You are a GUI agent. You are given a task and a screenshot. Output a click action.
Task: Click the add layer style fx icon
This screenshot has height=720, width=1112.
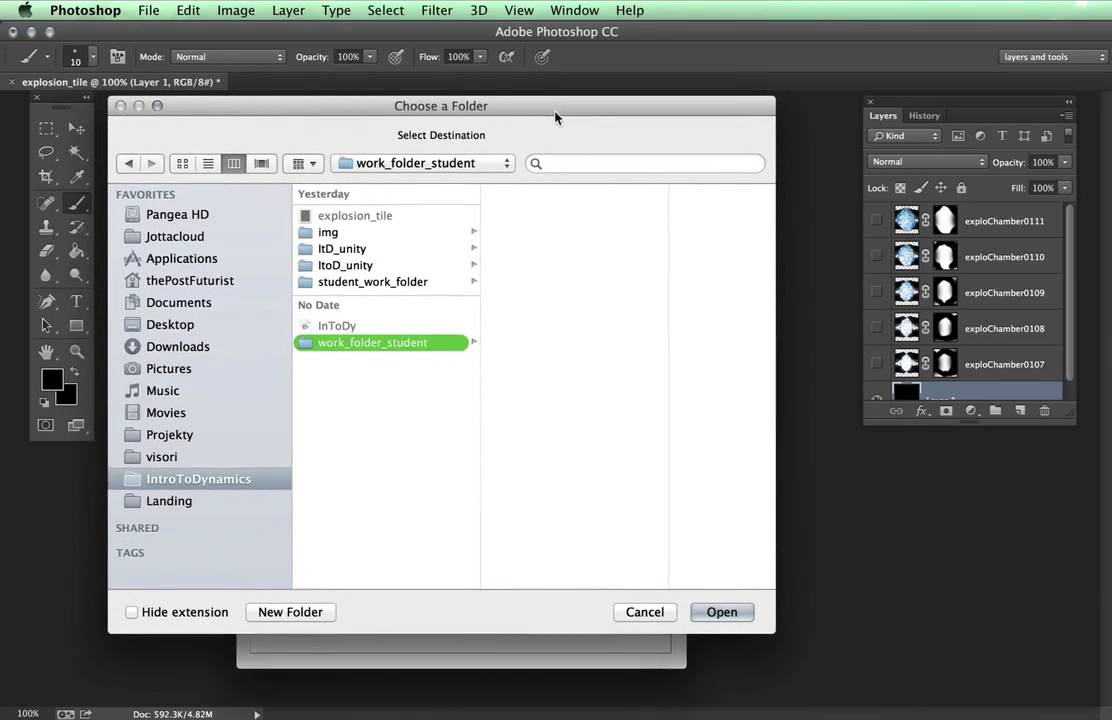point(922,411)
